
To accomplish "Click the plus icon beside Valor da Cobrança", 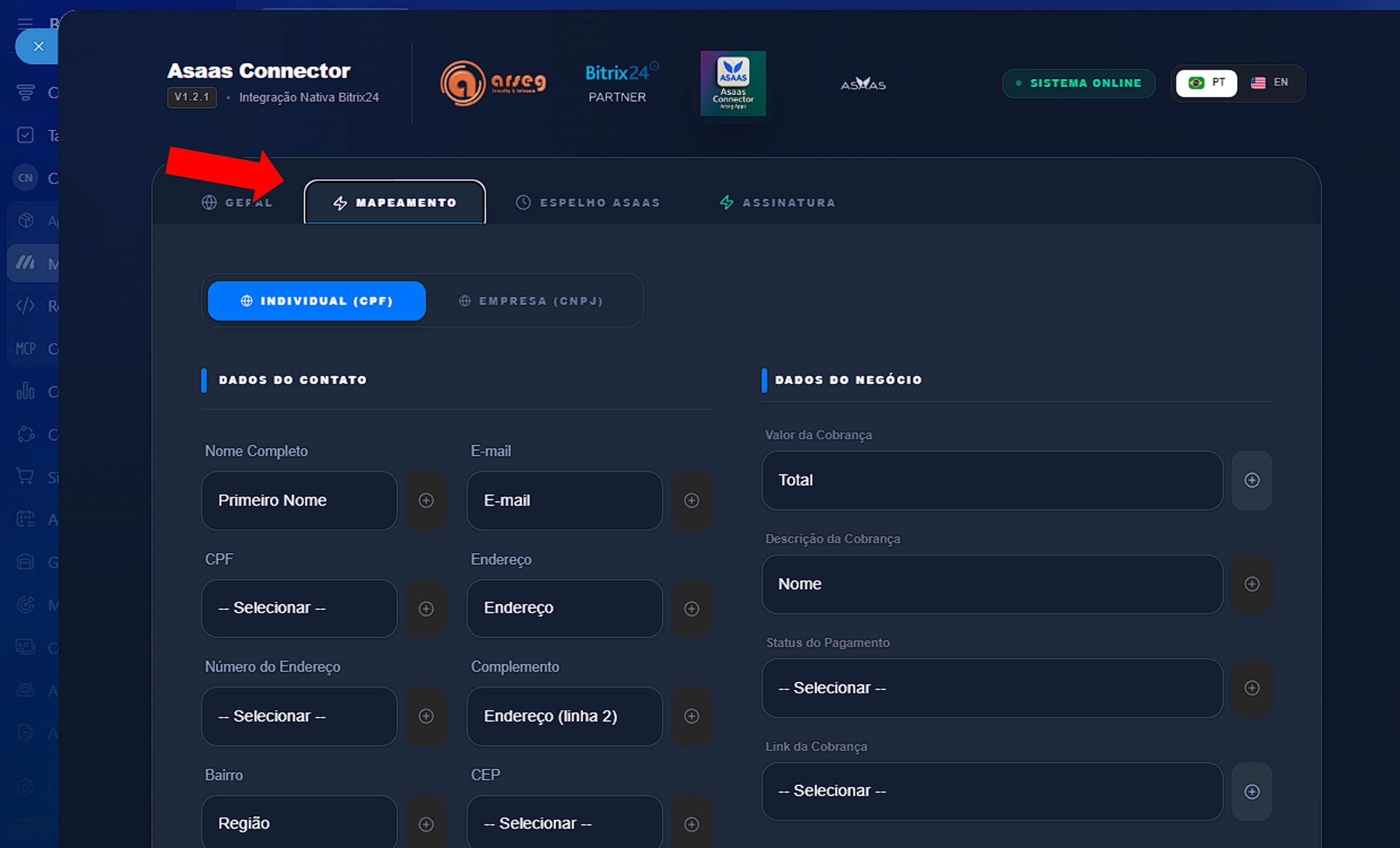I will (1252, 480).
